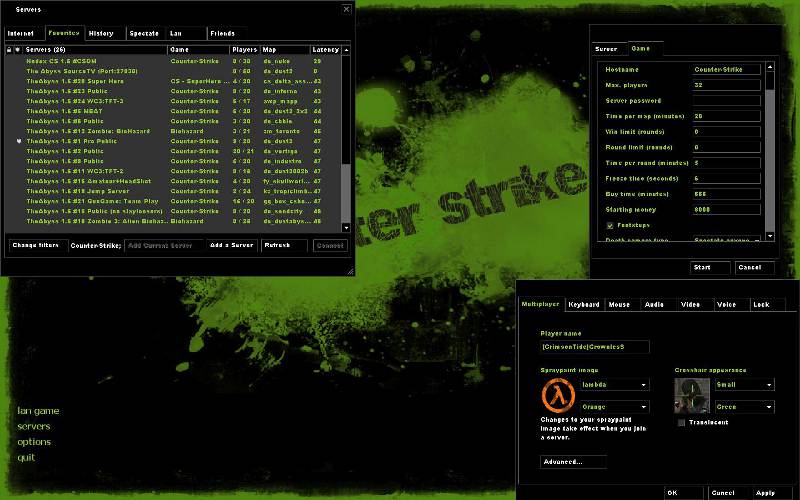The height and width of the screenshot is (500, 800).
Task: Enable the Translucent crosshair checkbox
Action: click(x=681, y=422)
